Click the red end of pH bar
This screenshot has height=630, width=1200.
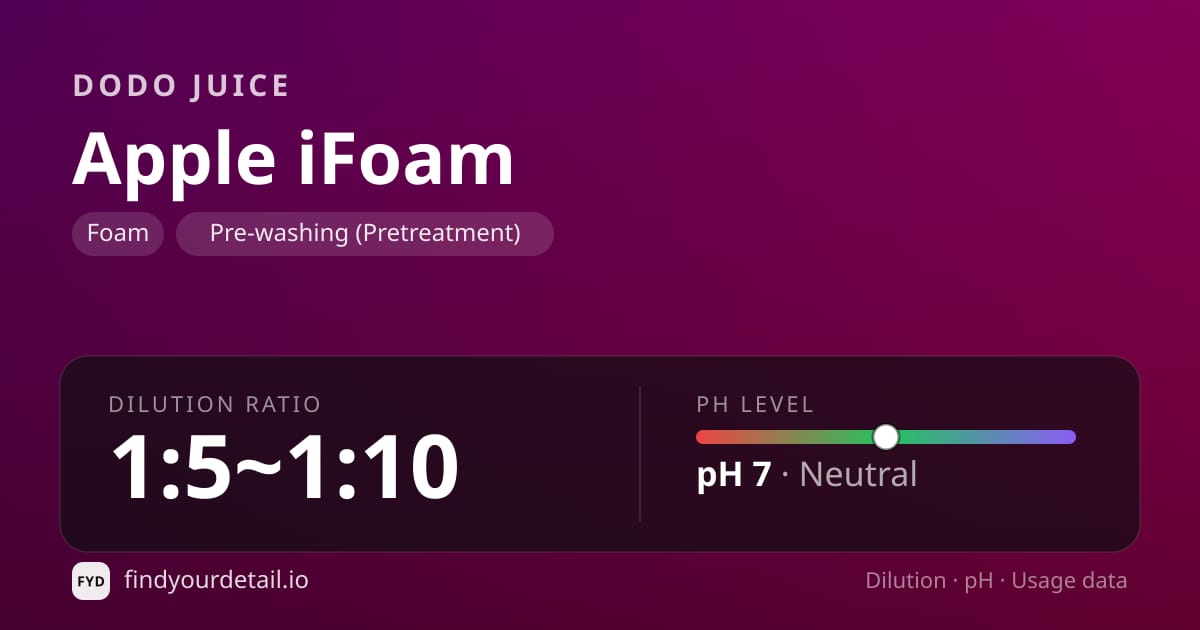point(704,437)
